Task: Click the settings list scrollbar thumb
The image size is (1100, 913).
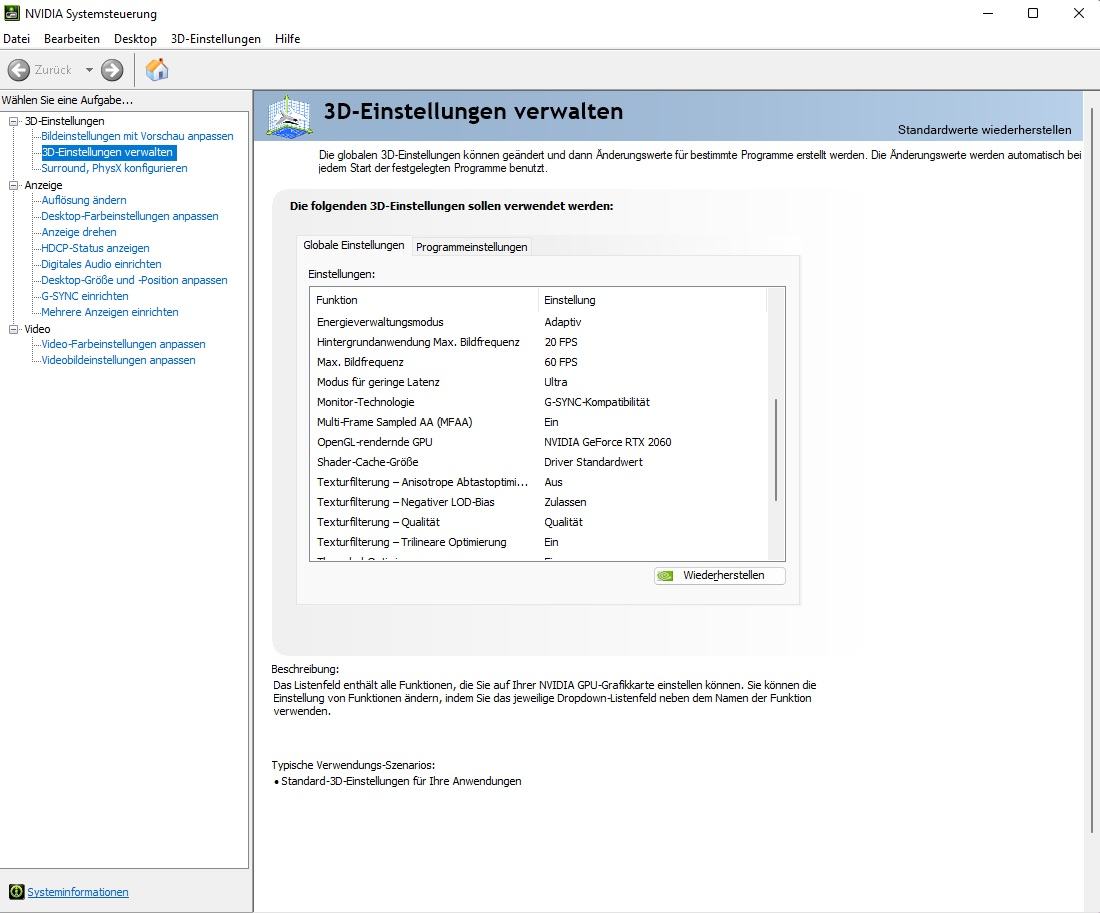Action: click(x=776, y=450)
